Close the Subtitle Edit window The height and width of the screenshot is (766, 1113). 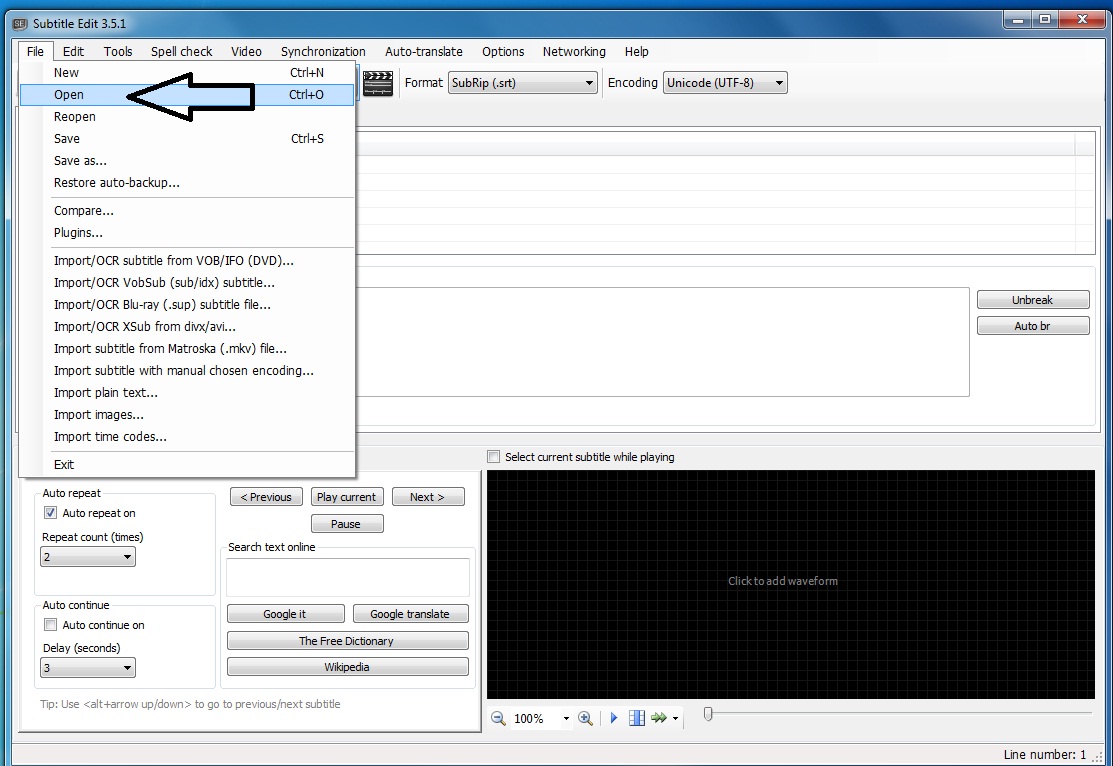click(1082, 20)
